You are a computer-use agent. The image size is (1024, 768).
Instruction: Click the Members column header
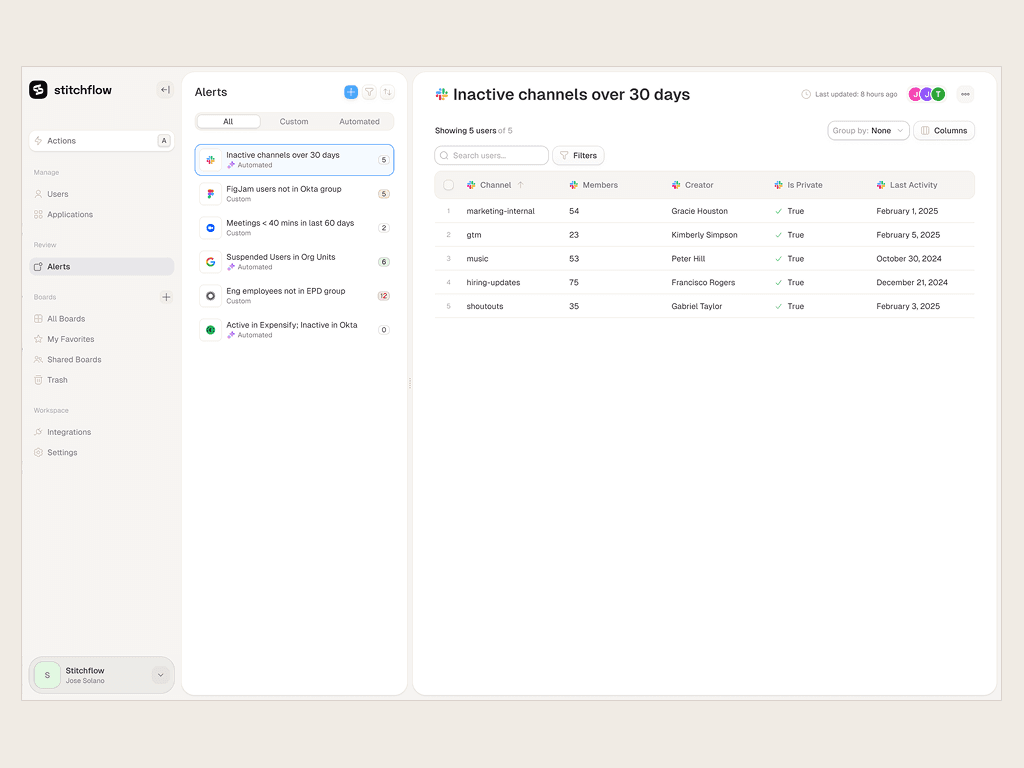click(x=593, y=185)
